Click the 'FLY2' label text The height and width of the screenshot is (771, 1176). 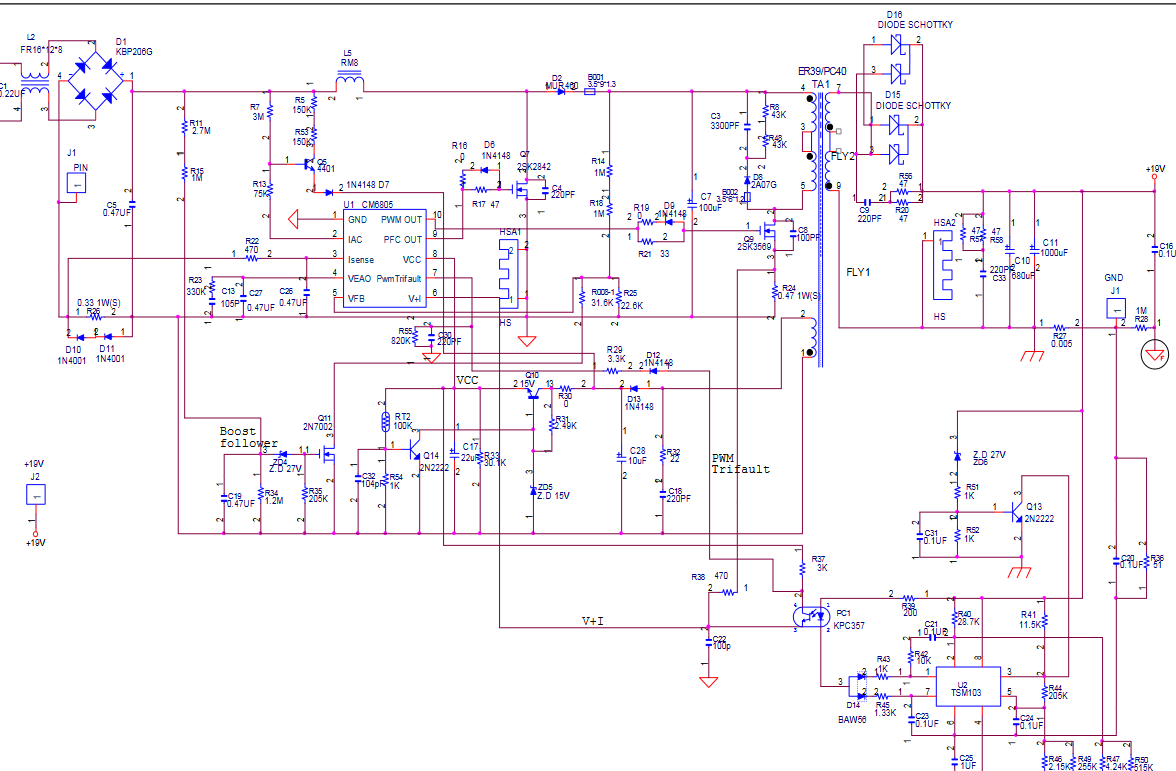tap(843, 156)
